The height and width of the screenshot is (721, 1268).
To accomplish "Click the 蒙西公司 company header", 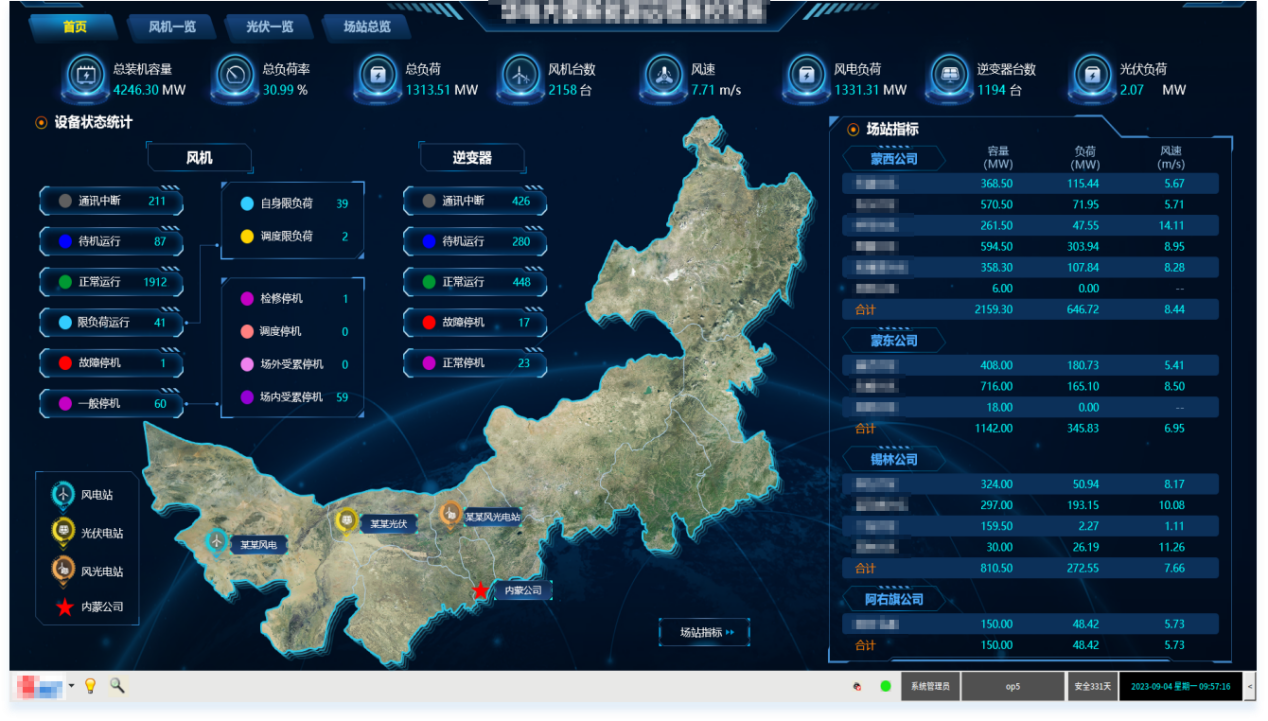I will tap(893, 159).
